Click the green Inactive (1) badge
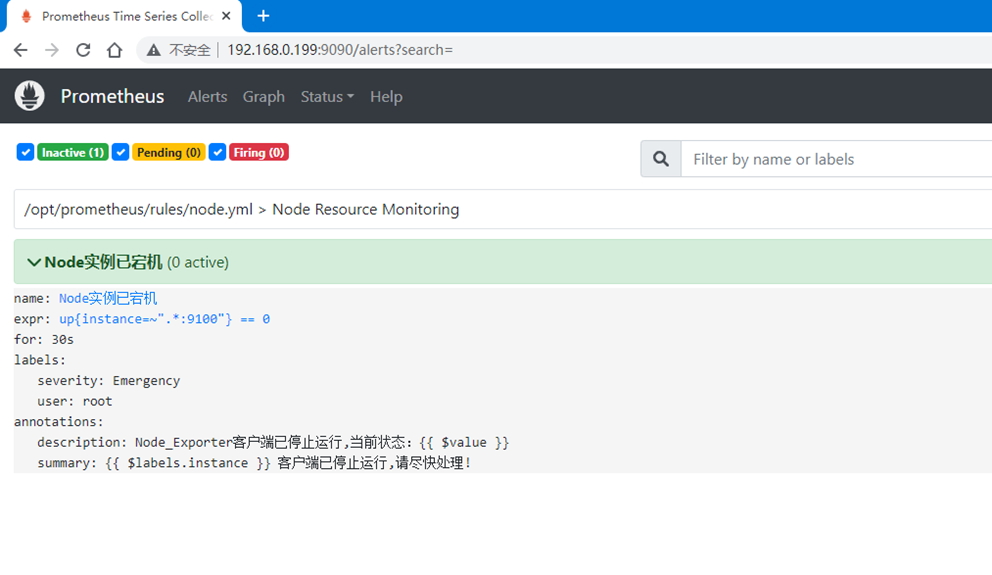Screen dimensions: 992x575 (73, 152)
